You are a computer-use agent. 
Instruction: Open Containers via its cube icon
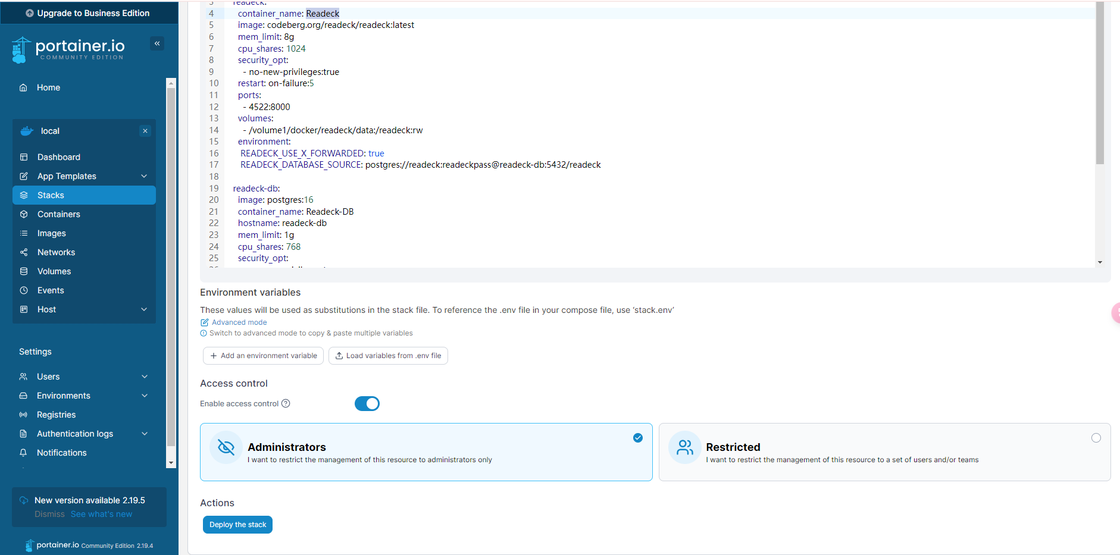[24, 214]
